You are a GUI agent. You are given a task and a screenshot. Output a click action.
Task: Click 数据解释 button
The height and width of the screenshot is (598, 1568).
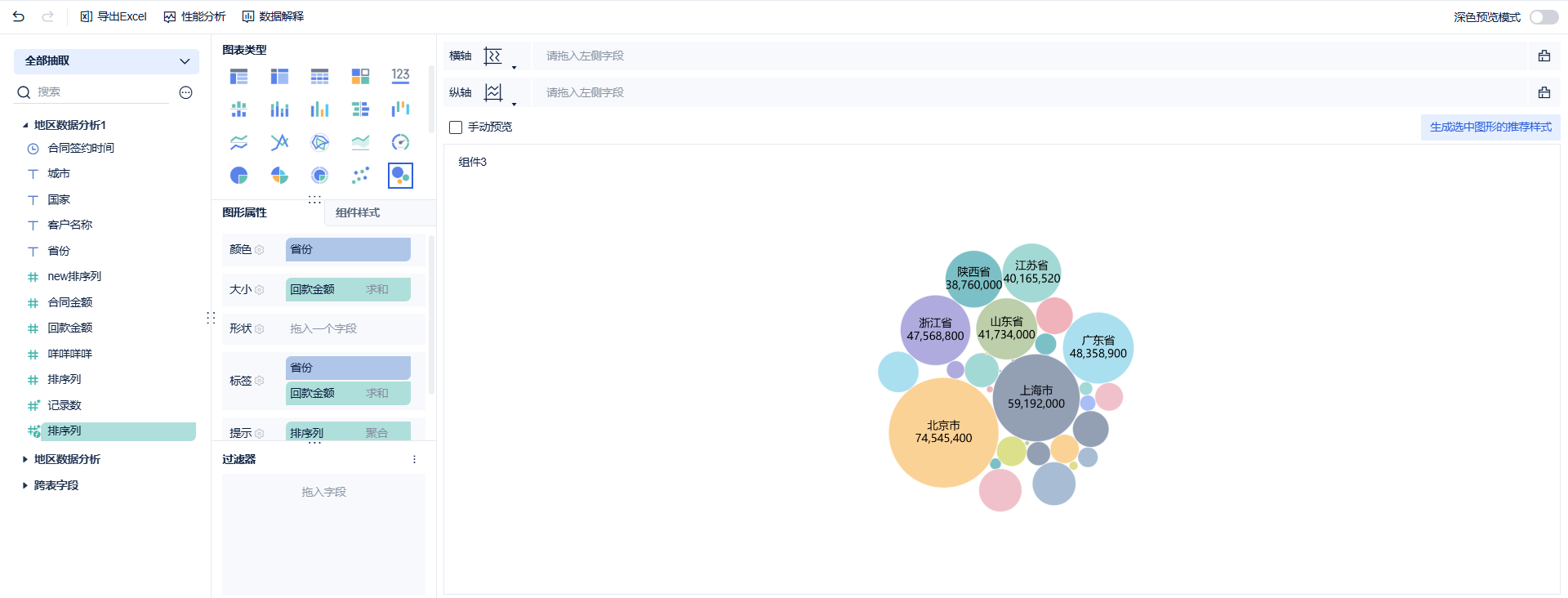tap(273, 16)
